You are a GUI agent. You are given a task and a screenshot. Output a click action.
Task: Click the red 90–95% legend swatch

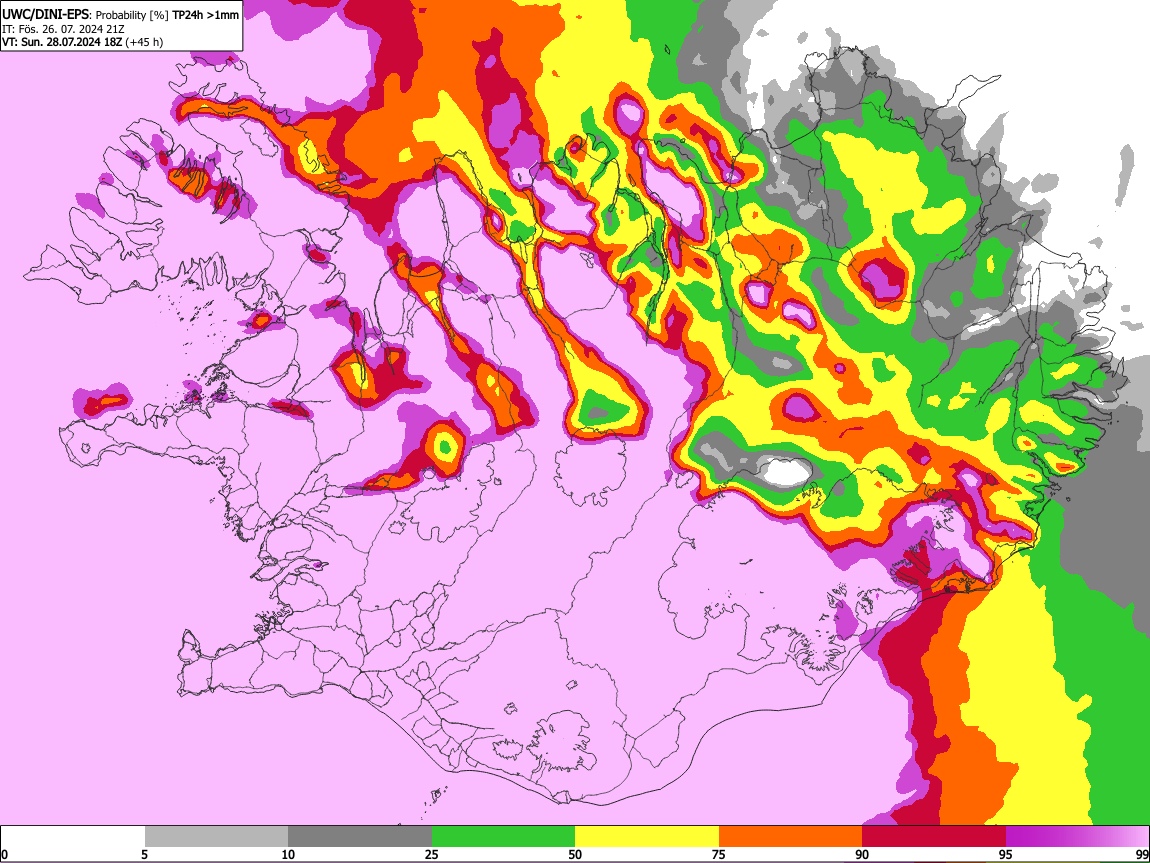[x=934, y=836]
